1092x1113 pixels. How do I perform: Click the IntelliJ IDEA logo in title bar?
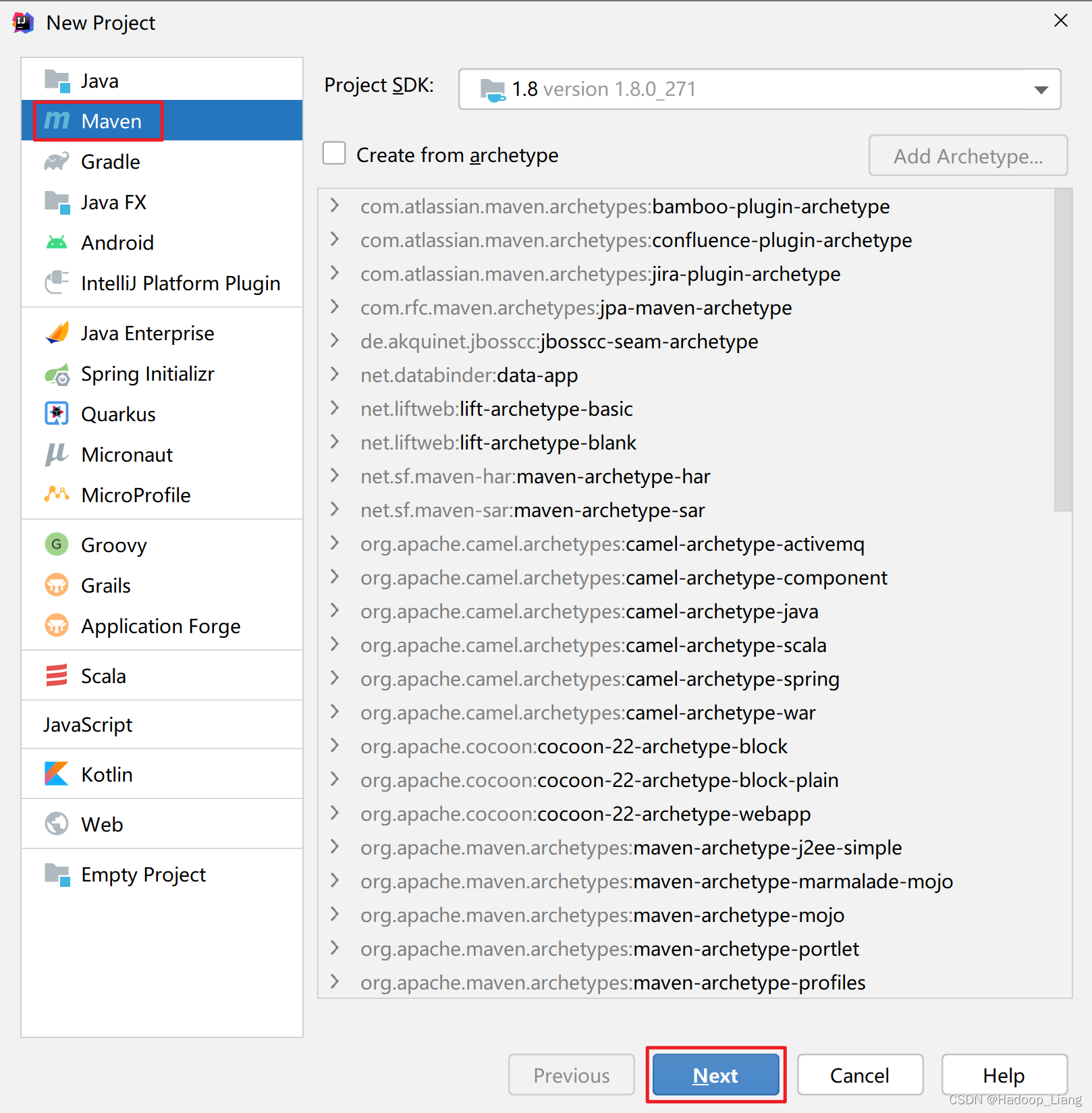23,23
